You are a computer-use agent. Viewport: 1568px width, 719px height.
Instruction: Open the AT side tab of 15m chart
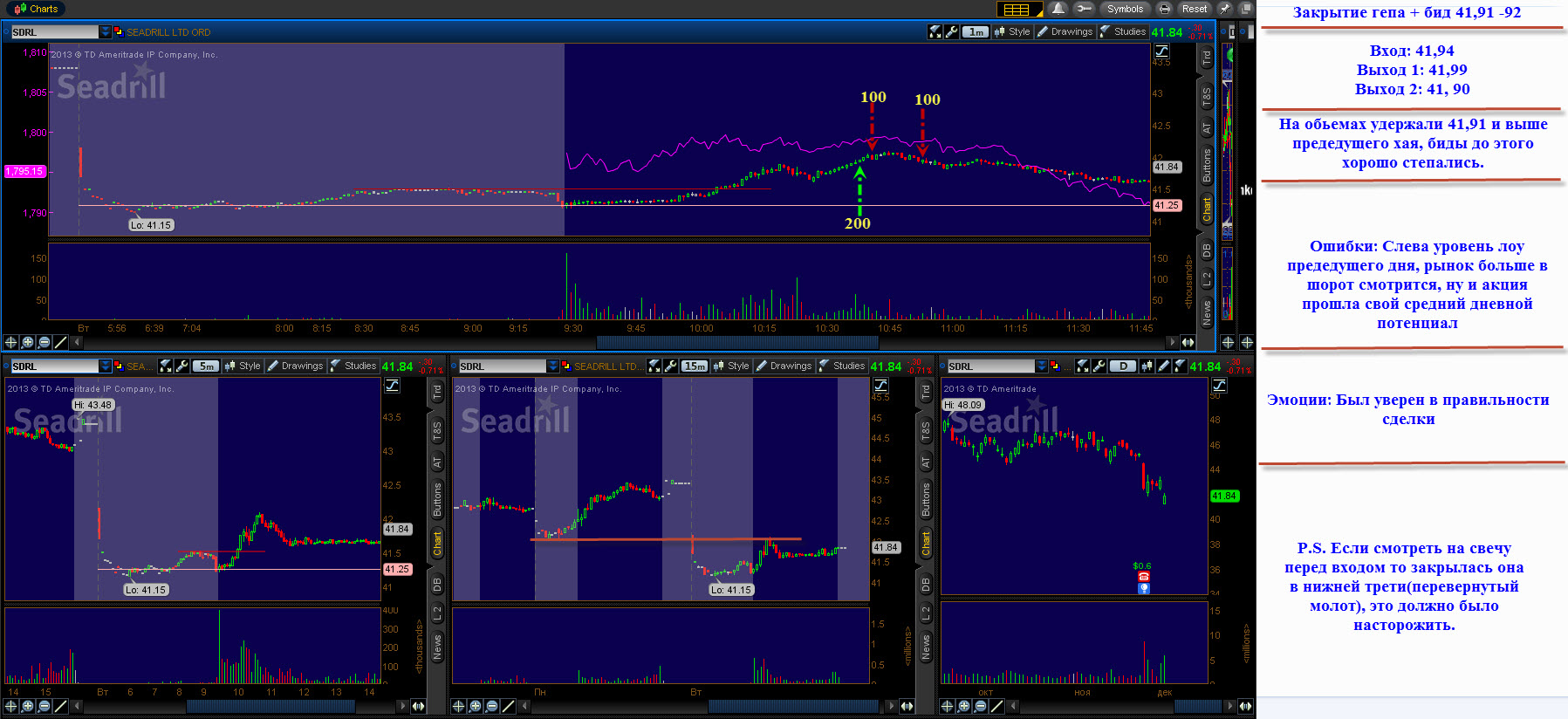926,462
